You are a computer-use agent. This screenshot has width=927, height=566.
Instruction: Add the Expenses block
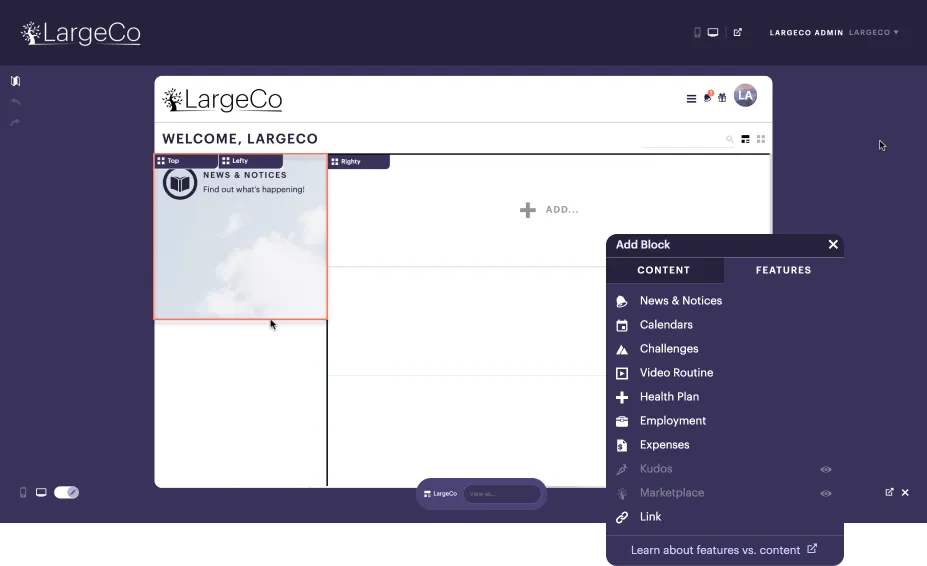[x=725, y=445]
